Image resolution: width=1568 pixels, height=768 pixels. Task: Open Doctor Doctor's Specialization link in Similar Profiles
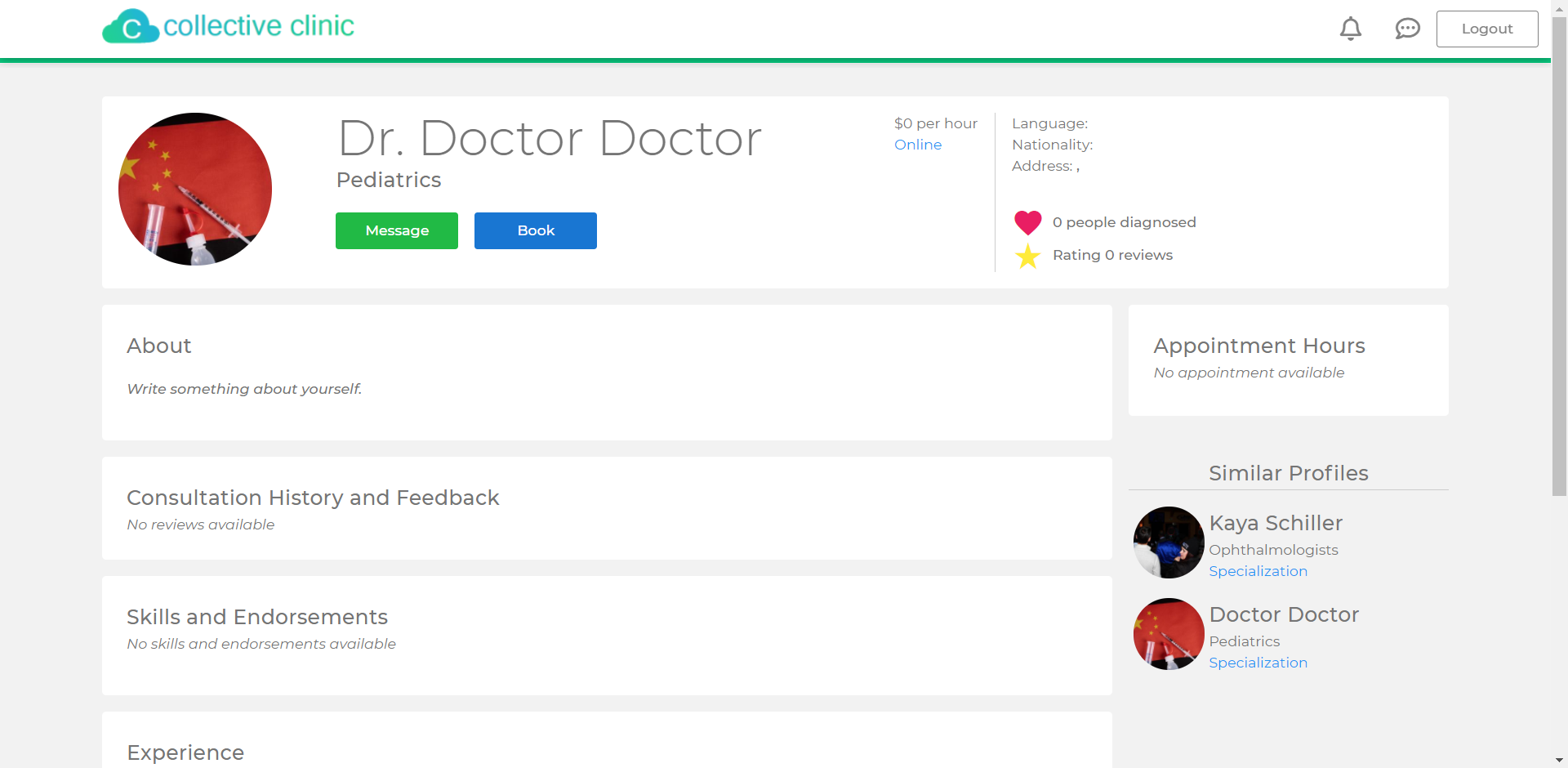coord(1258,663)
